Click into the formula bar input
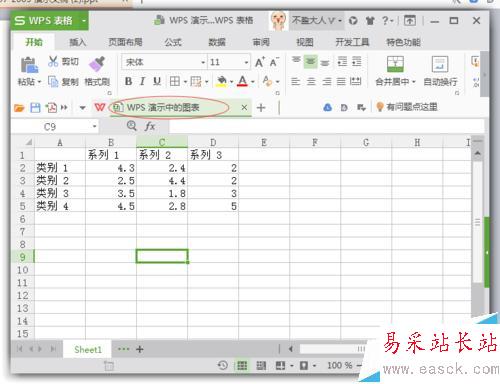500x384 pixels. (x=326, y=127)
